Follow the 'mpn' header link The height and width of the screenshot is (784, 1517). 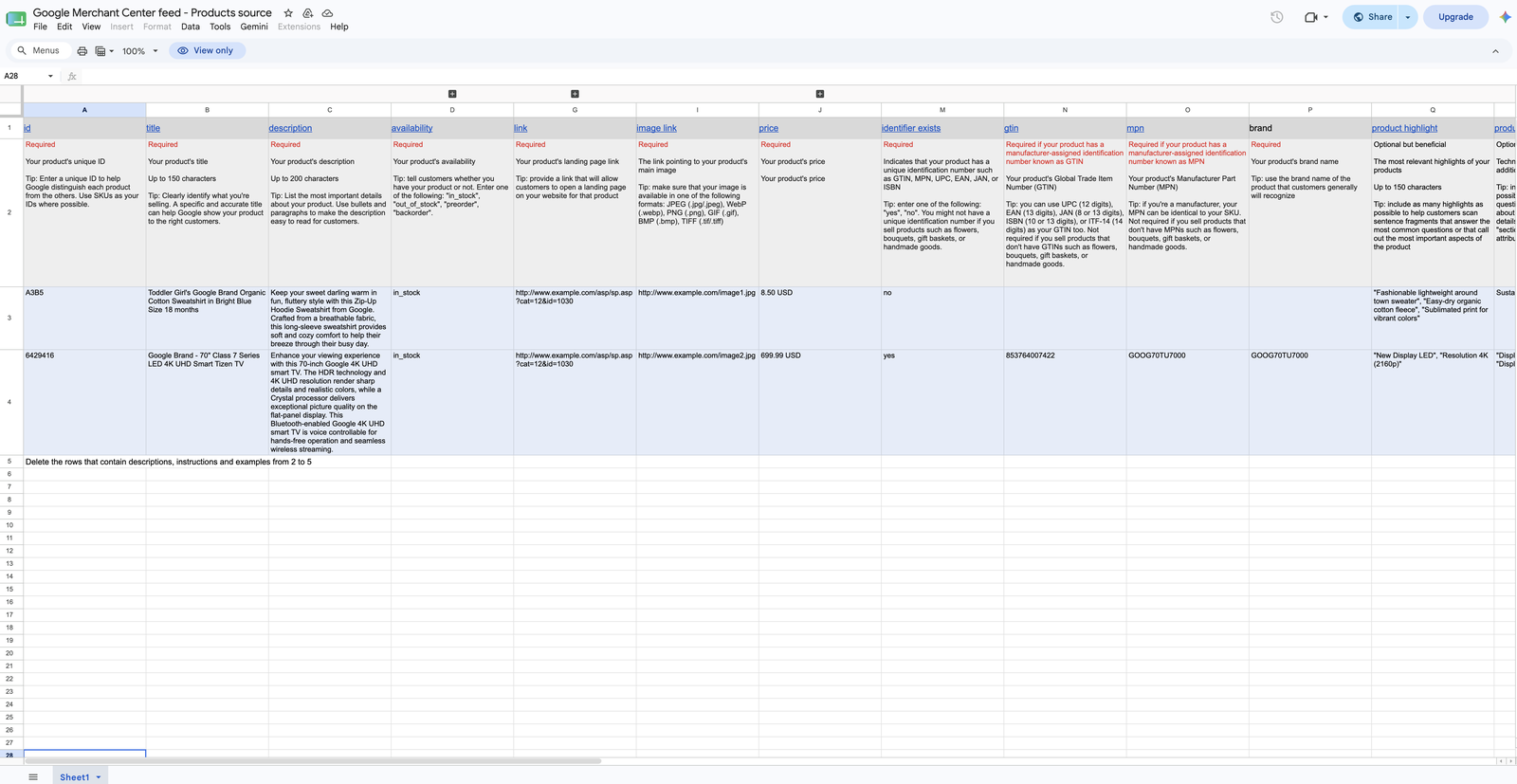point(1136,128)
